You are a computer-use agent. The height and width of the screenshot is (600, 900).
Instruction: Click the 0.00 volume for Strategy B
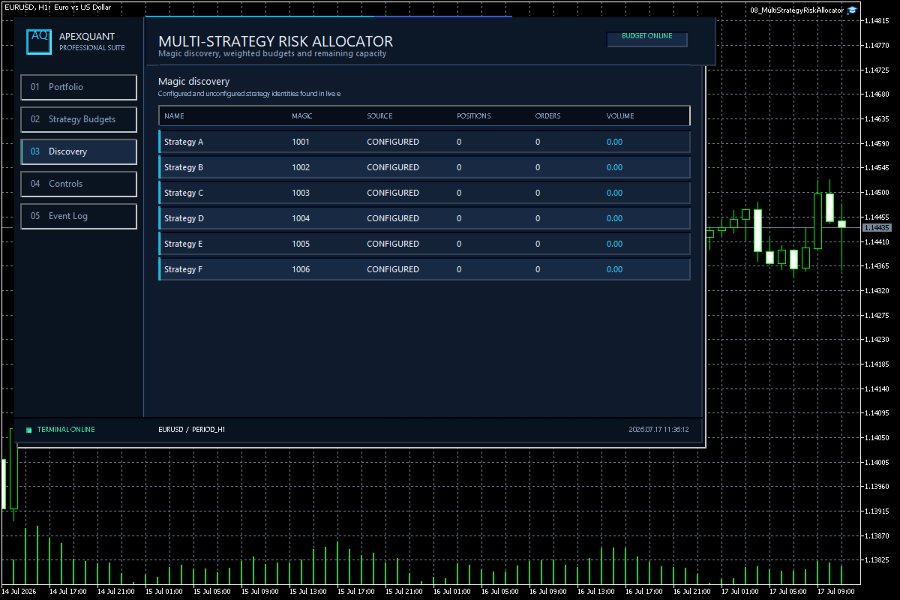pyautogui.click(x=614, y=167)
